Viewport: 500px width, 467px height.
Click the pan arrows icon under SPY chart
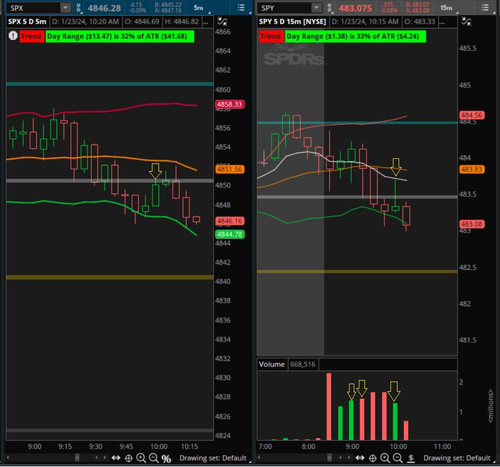[360, 458]
